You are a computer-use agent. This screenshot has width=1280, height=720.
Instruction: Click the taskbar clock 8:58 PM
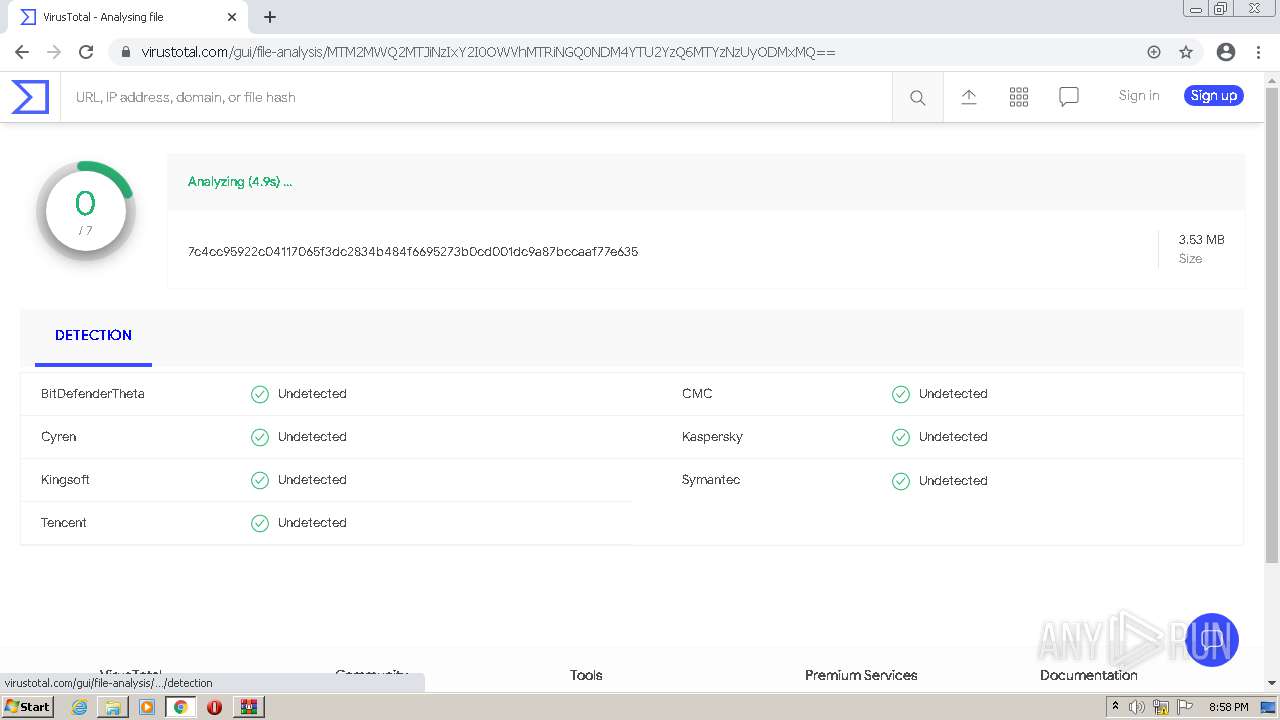1229,707
